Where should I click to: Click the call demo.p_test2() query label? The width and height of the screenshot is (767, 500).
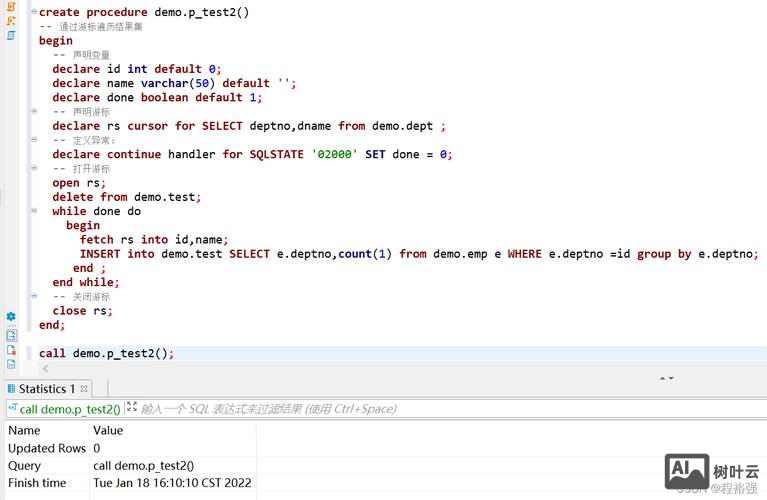(x=69, y=408)
